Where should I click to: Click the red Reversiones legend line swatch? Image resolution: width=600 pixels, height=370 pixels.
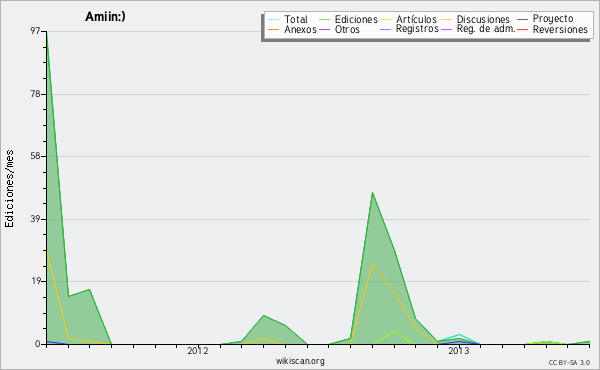point(522,29)
